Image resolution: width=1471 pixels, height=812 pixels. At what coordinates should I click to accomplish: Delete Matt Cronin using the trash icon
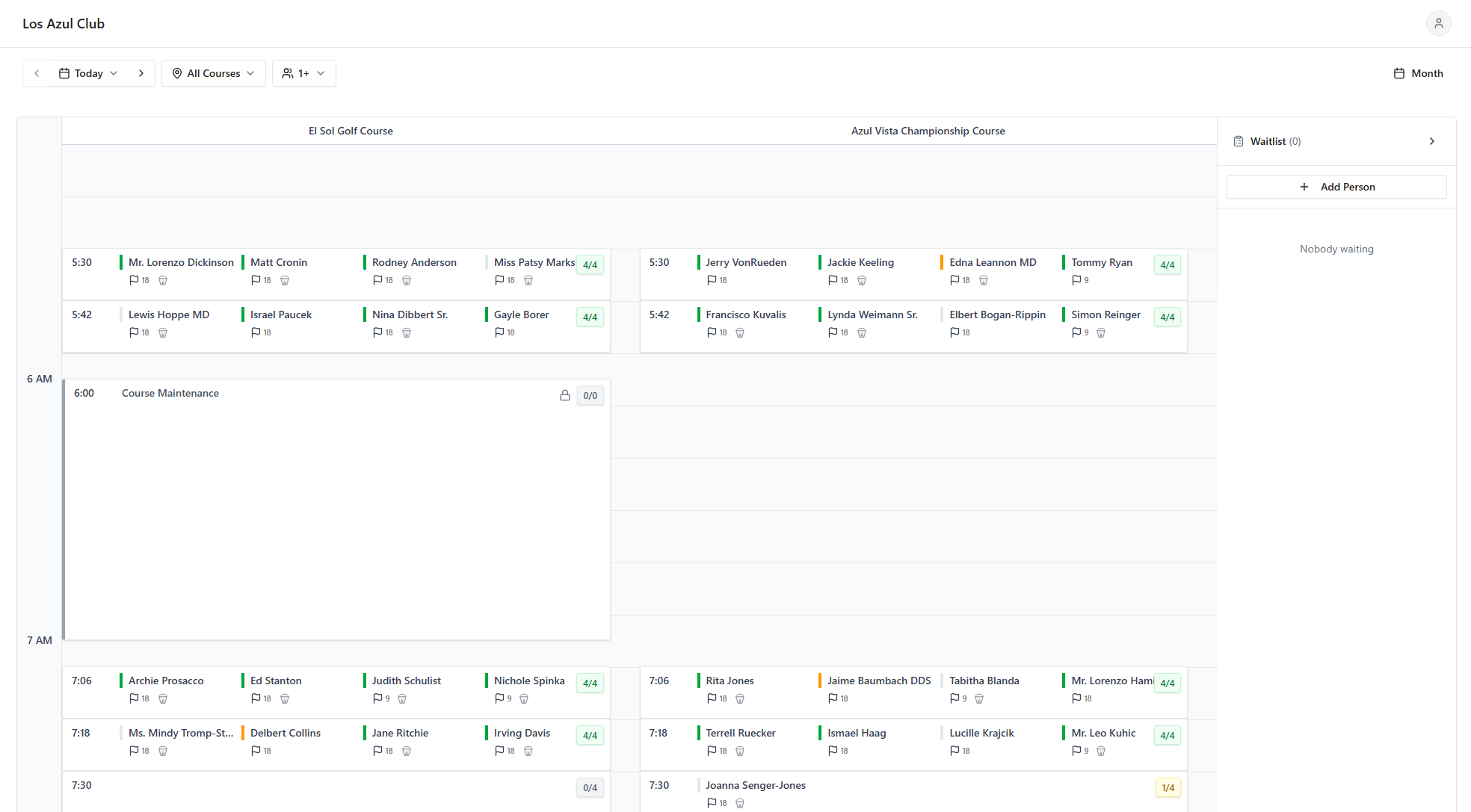285,280
